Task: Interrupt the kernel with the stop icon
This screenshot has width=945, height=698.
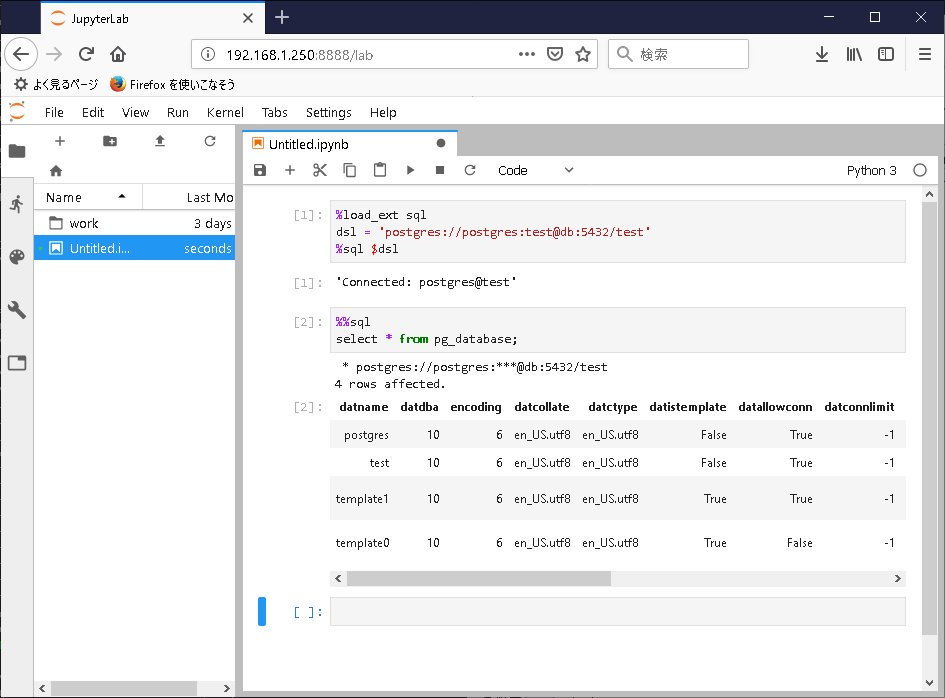Action: (439, 170)
